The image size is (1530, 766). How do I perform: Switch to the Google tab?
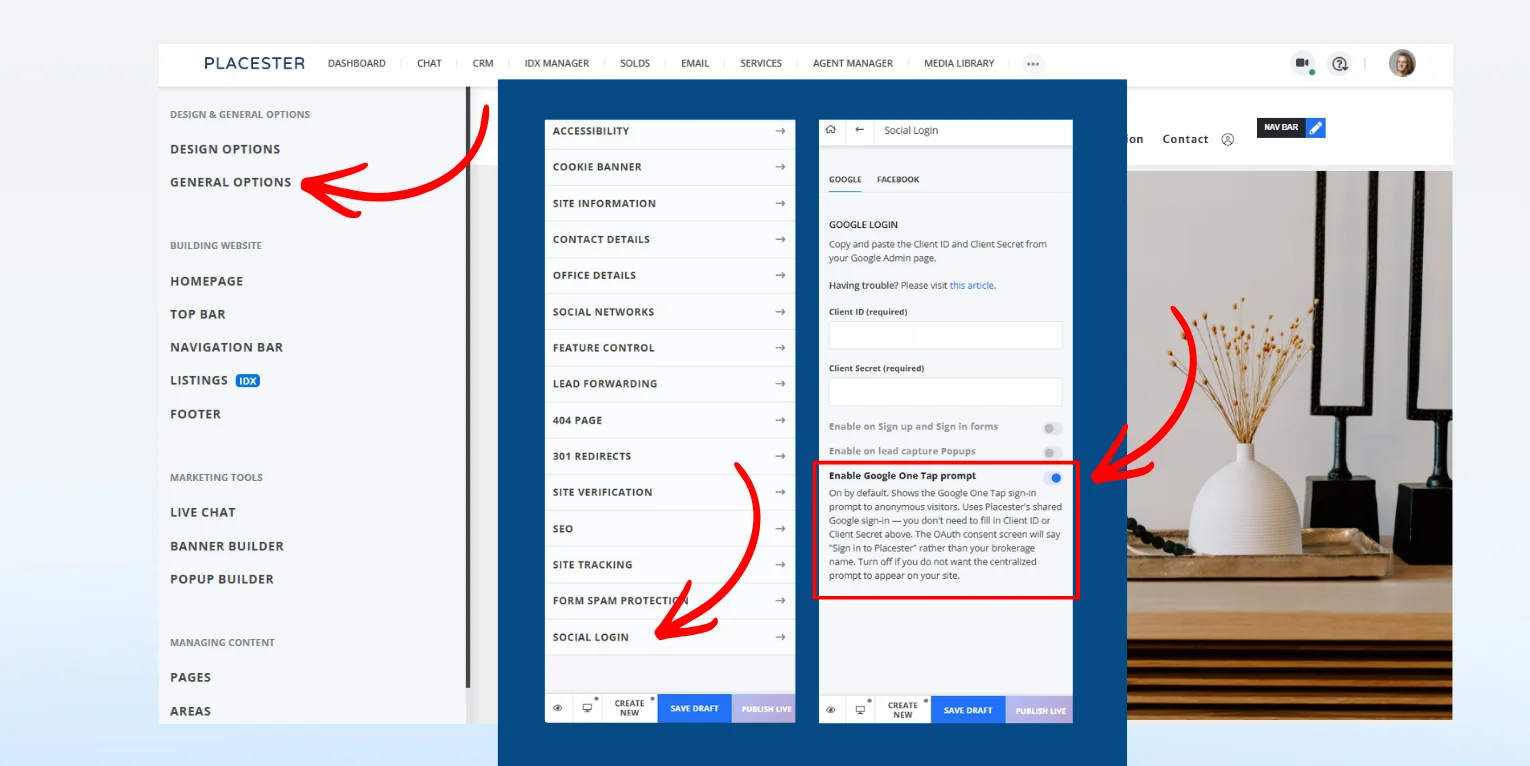click(x=845, y=180)
